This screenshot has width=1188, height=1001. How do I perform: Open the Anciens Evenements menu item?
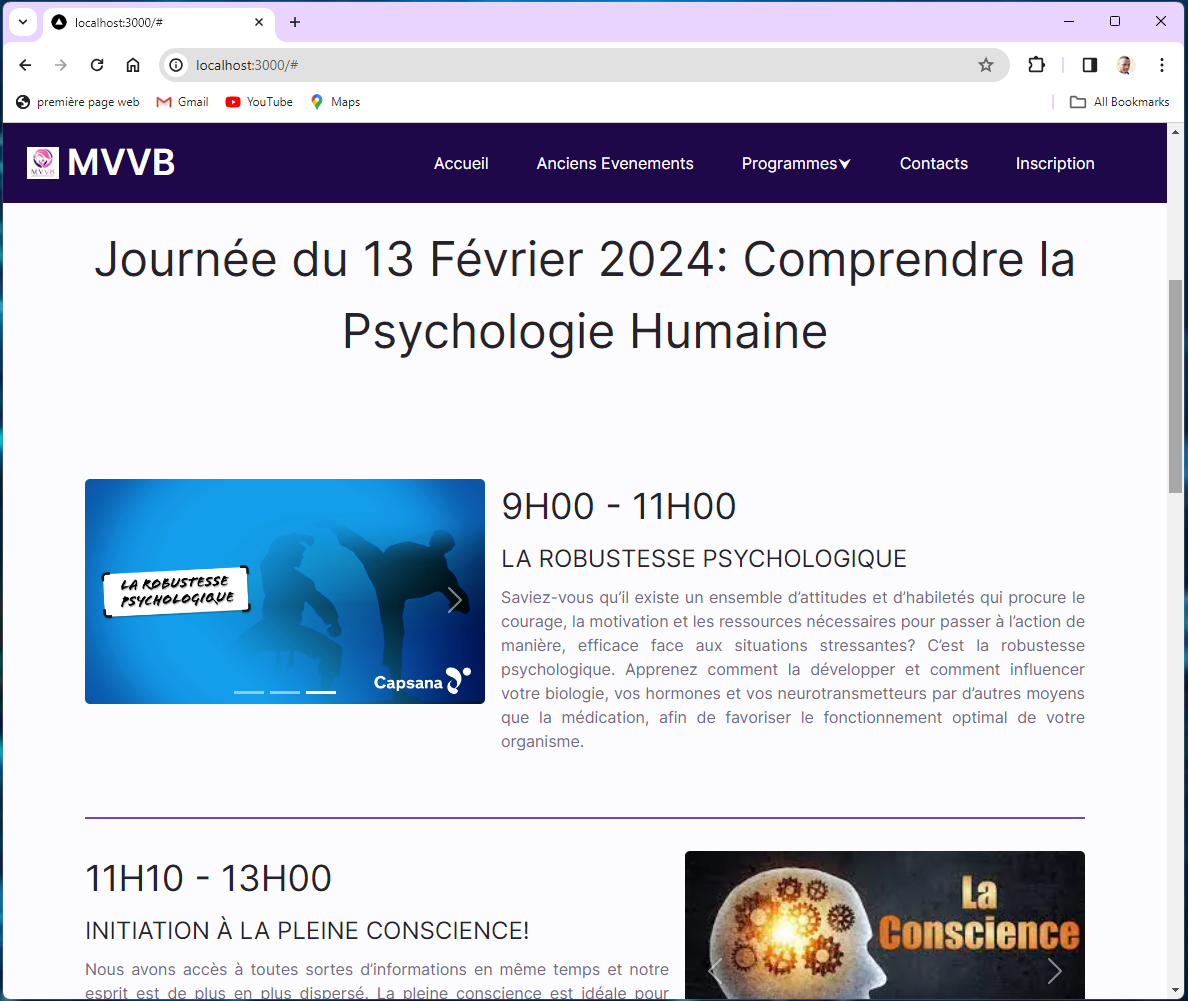tap(615, 163)
